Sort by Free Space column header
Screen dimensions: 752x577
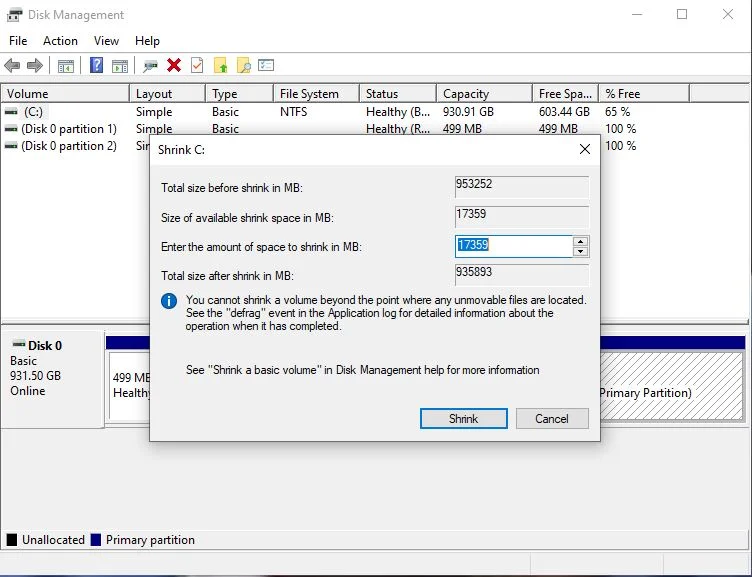565,94
